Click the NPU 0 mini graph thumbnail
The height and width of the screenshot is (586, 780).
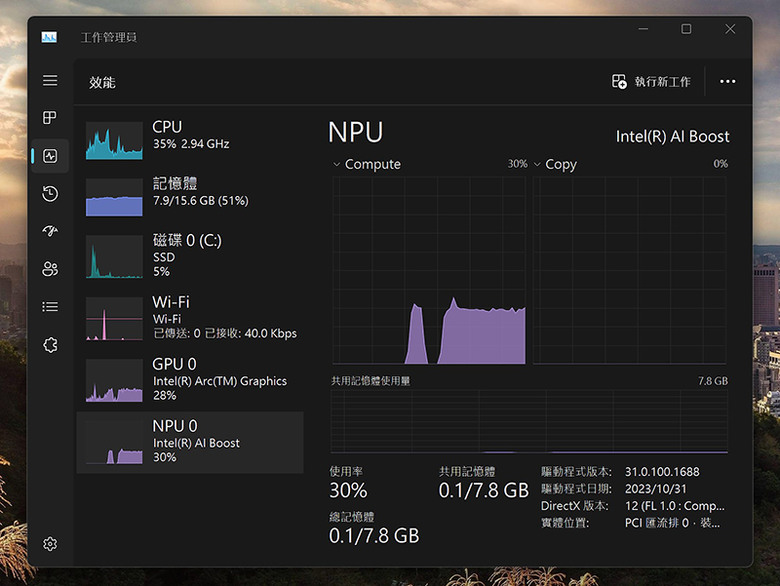pyautogui.click(x=114, y=442)
